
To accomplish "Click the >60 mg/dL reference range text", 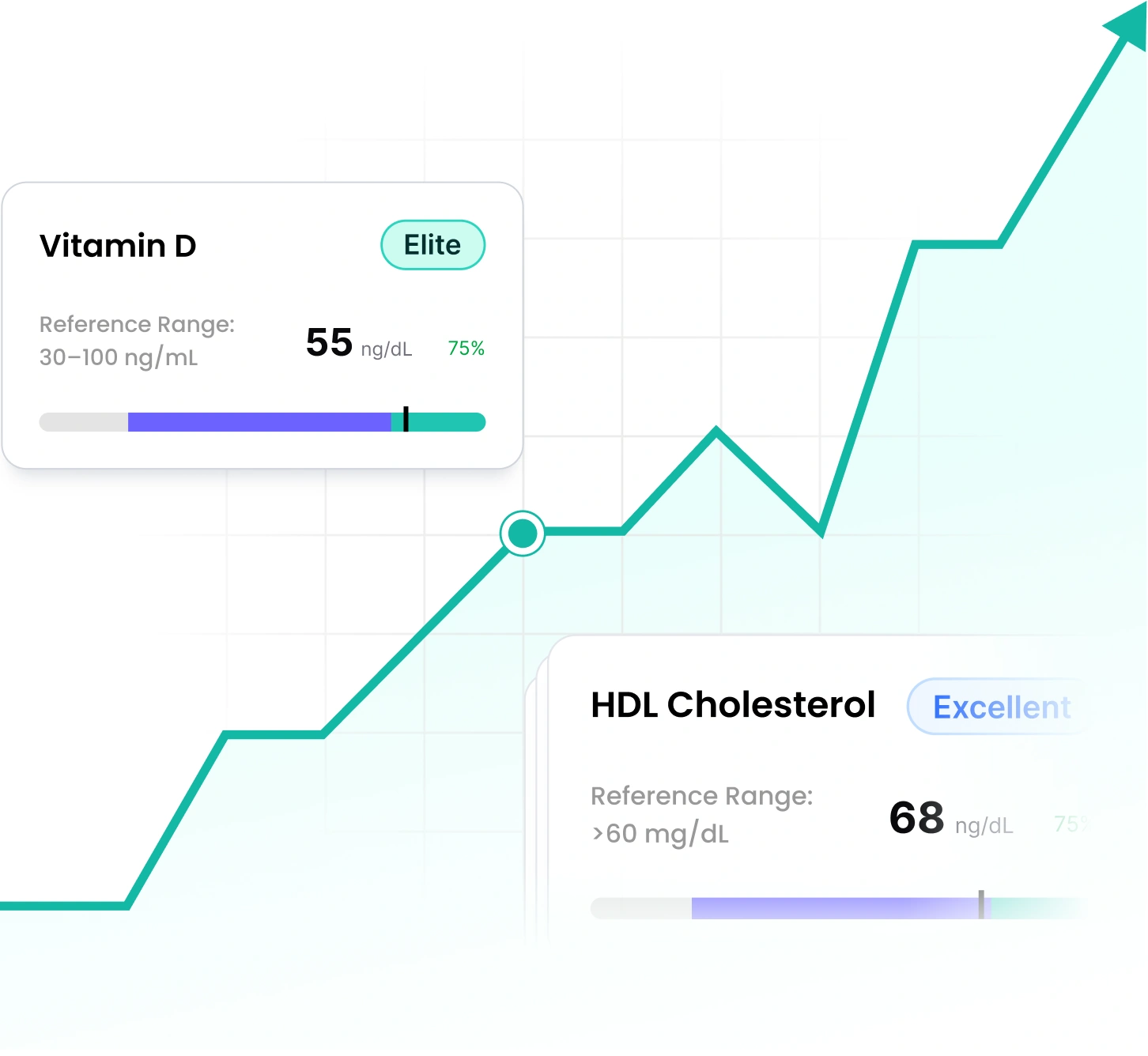I will coord(660,834).
